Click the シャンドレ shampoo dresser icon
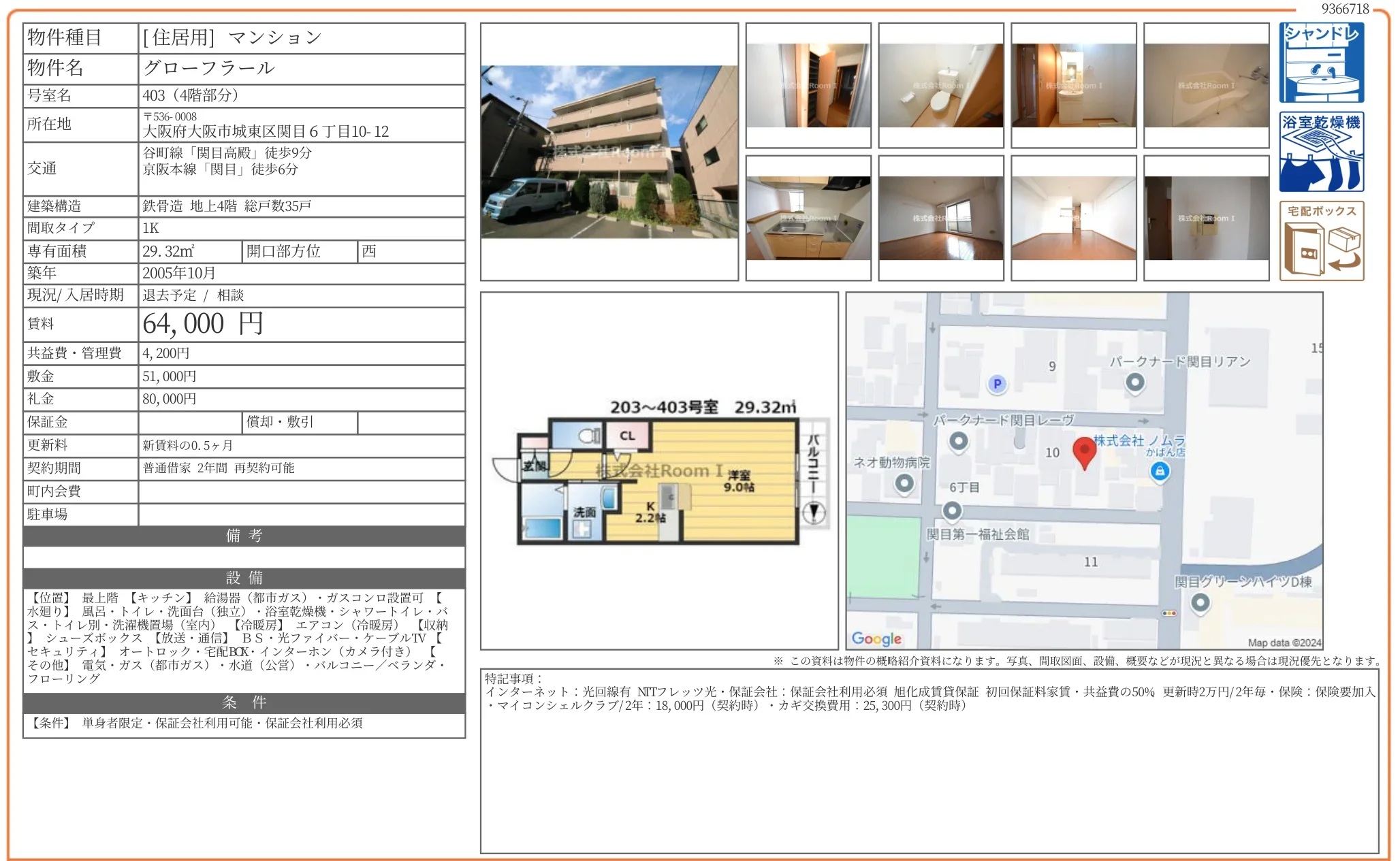The height and width of the screenshot is (861, 1400). [1321, 62]
